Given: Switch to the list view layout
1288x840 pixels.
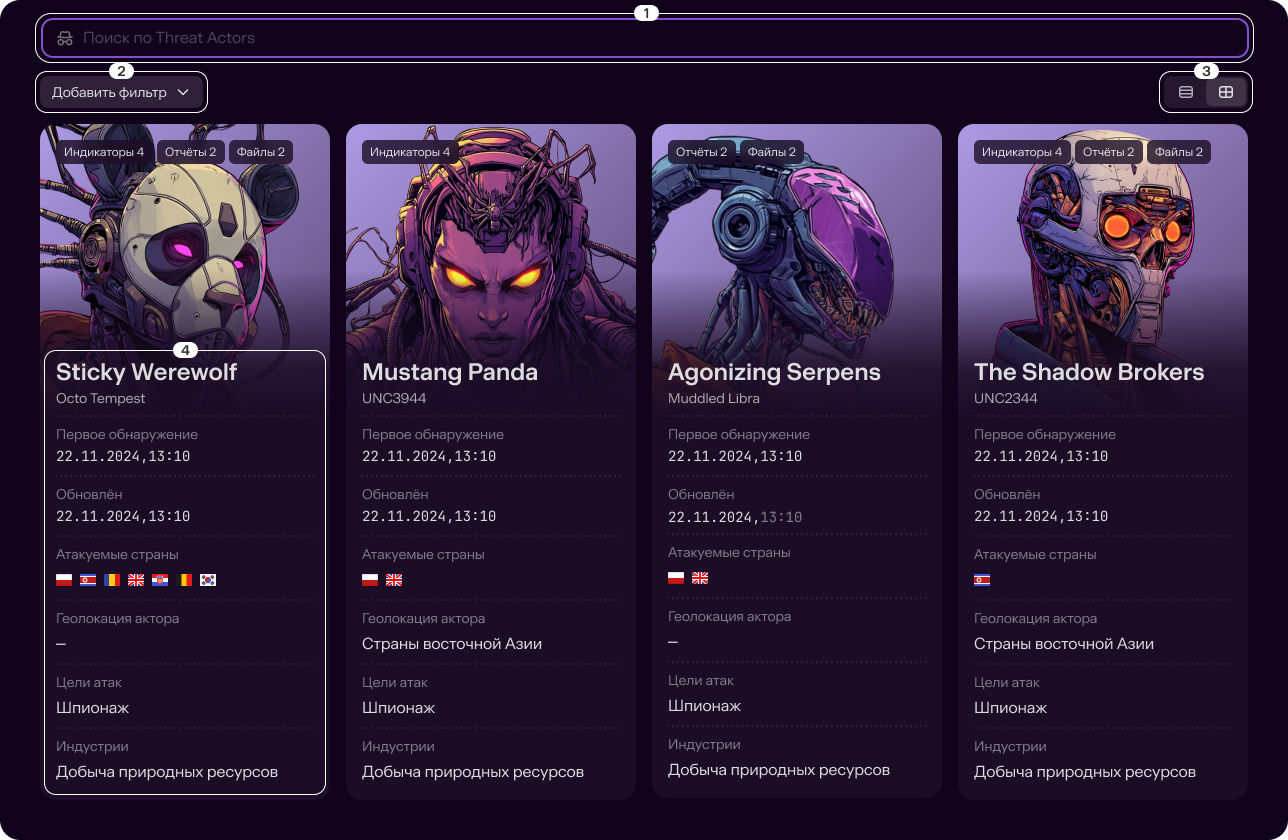Looking at the screenshot, I should [1186, 92].
